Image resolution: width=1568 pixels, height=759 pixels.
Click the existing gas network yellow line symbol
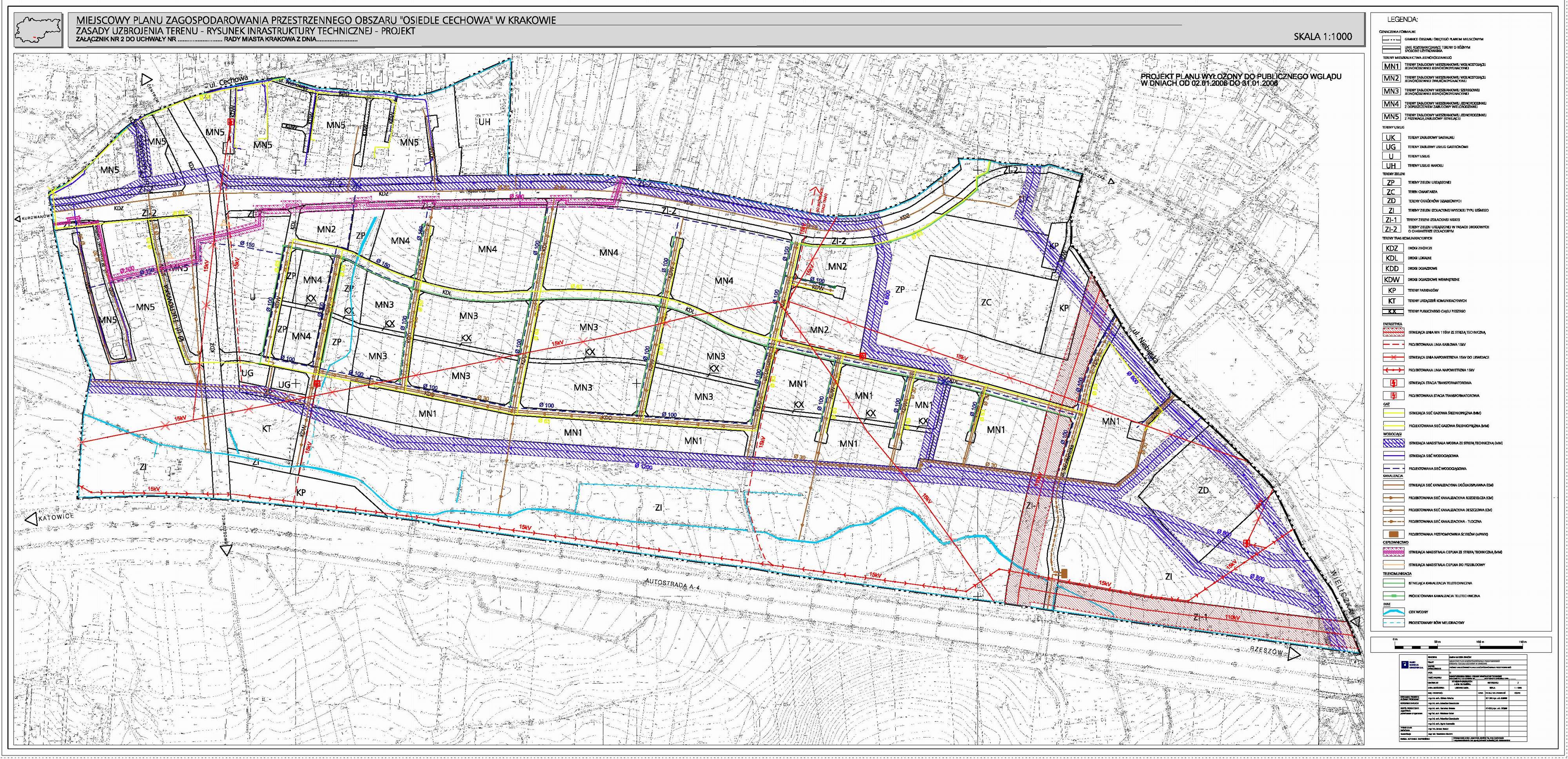pyautogui.click(x=1393, y=413)
